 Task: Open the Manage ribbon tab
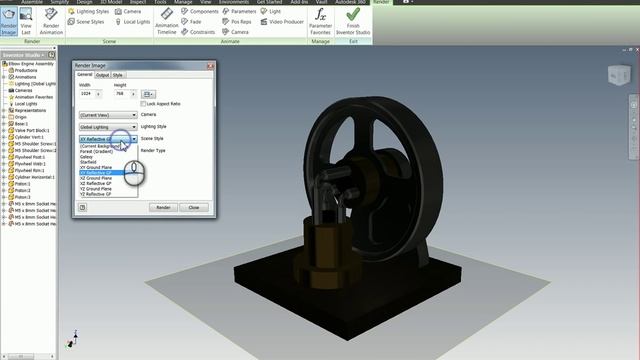pos(183,2)
